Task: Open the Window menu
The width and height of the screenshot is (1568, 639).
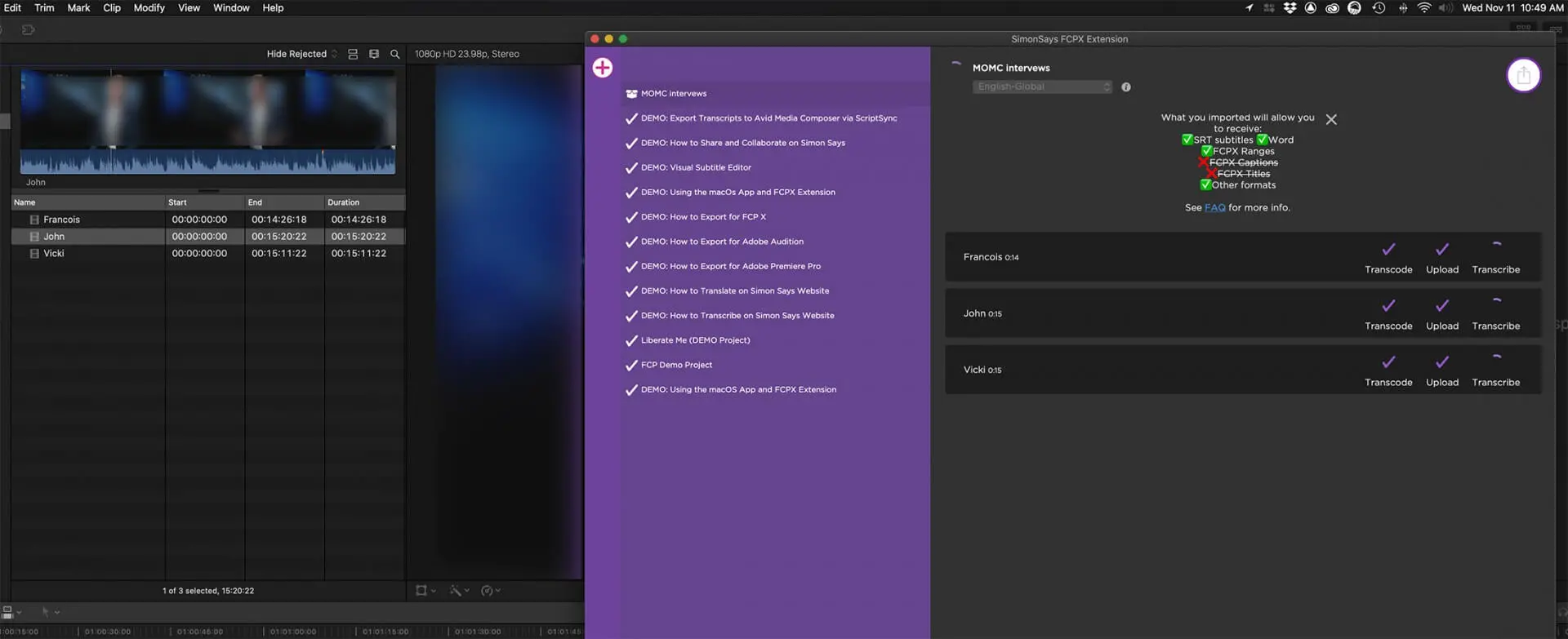Action: (231, 8)
